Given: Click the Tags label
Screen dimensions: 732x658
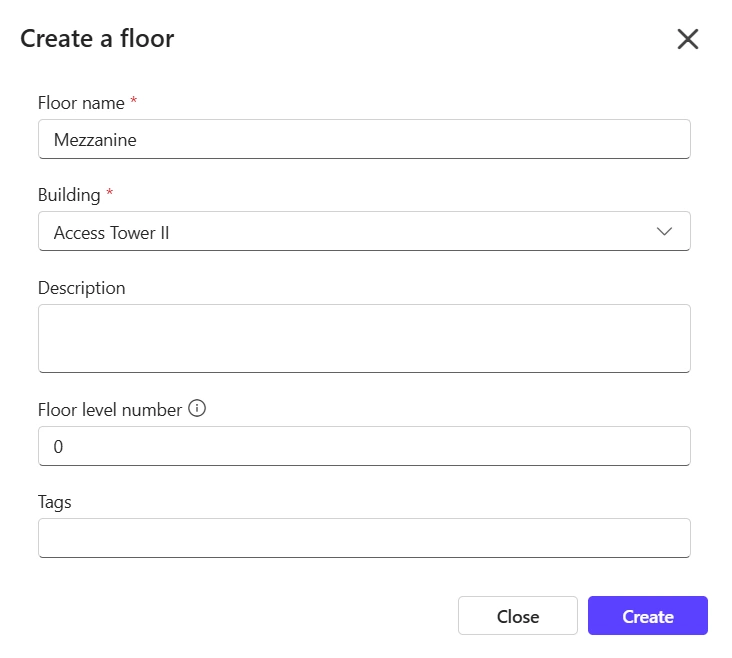Looking at the screenshot, I should (55, 502).
